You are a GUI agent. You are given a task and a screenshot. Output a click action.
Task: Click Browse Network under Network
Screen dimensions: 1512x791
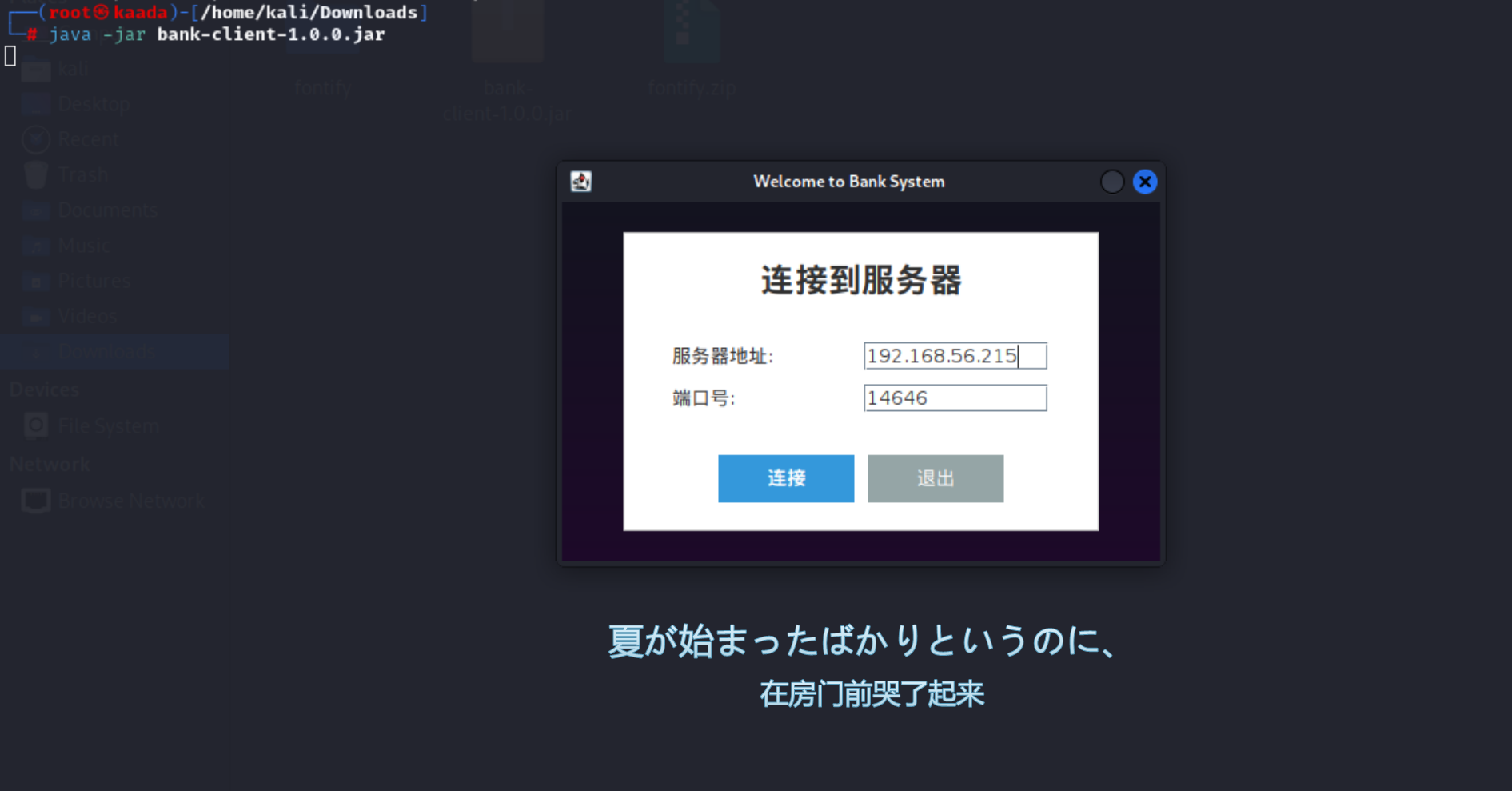[x=130, y=501]
